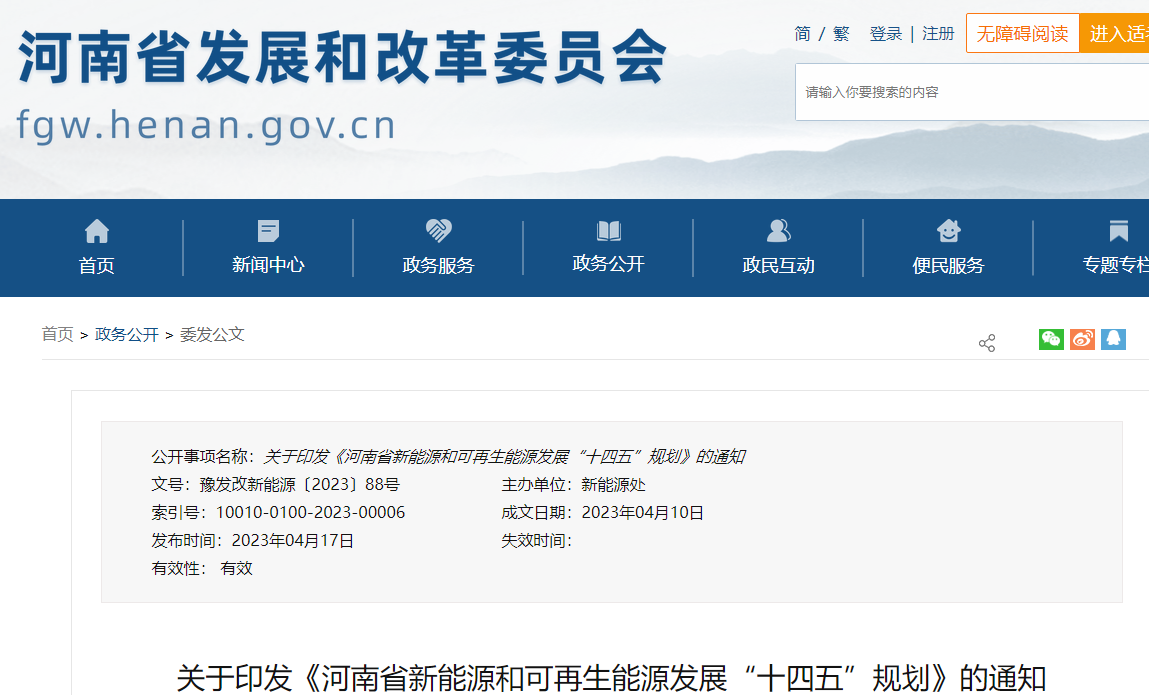Viewport: 1149px width, 695px height.
Task: Enable 无障碍阅读 accessibility mode
Action: [1022, 34]
